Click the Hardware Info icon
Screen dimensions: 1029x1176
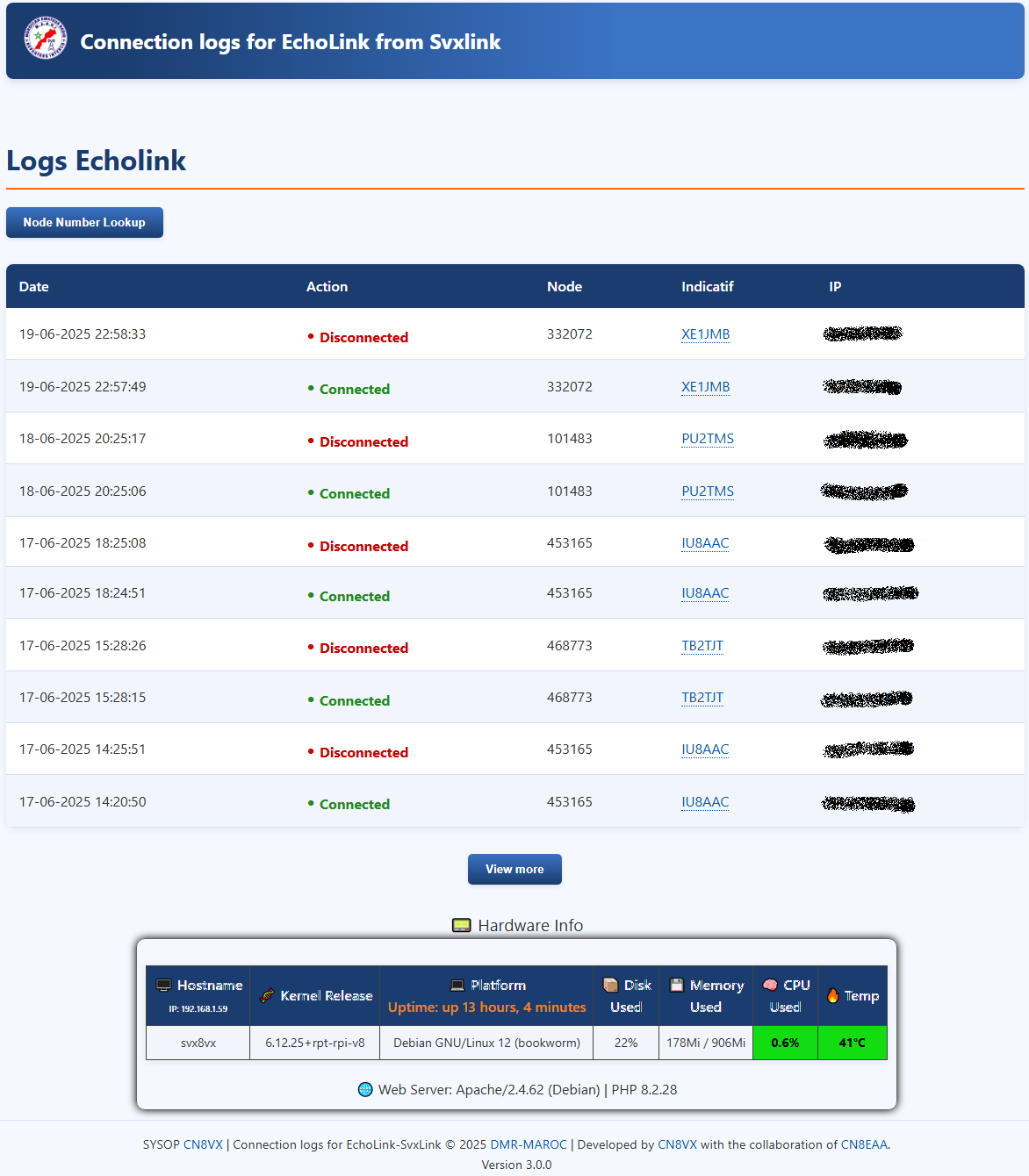coord(461,925)
